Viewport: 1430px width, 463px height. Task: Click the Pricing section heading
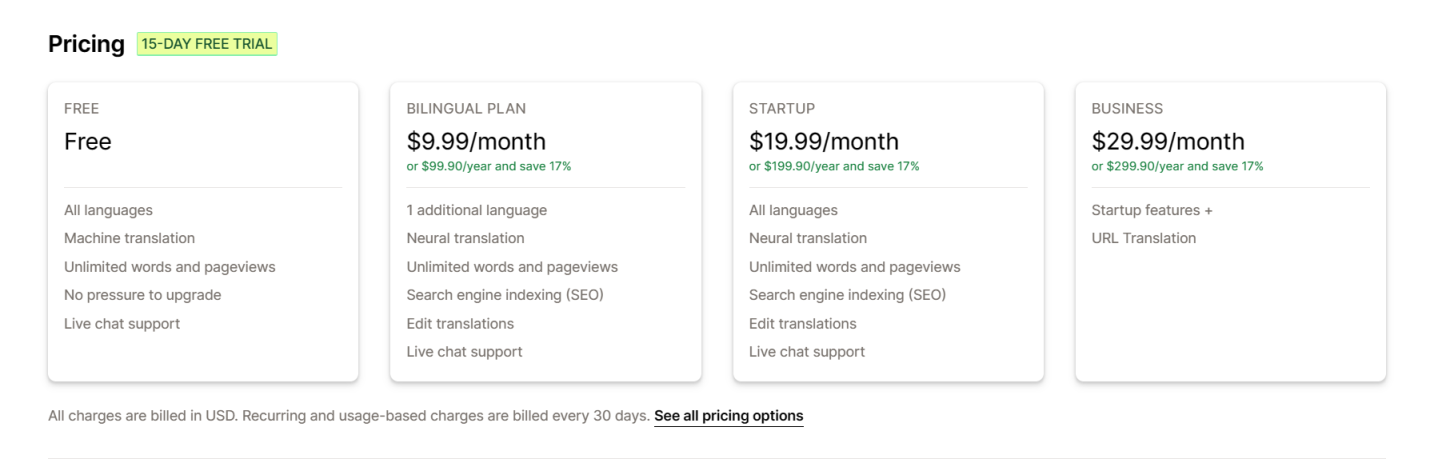click(86, 44)
